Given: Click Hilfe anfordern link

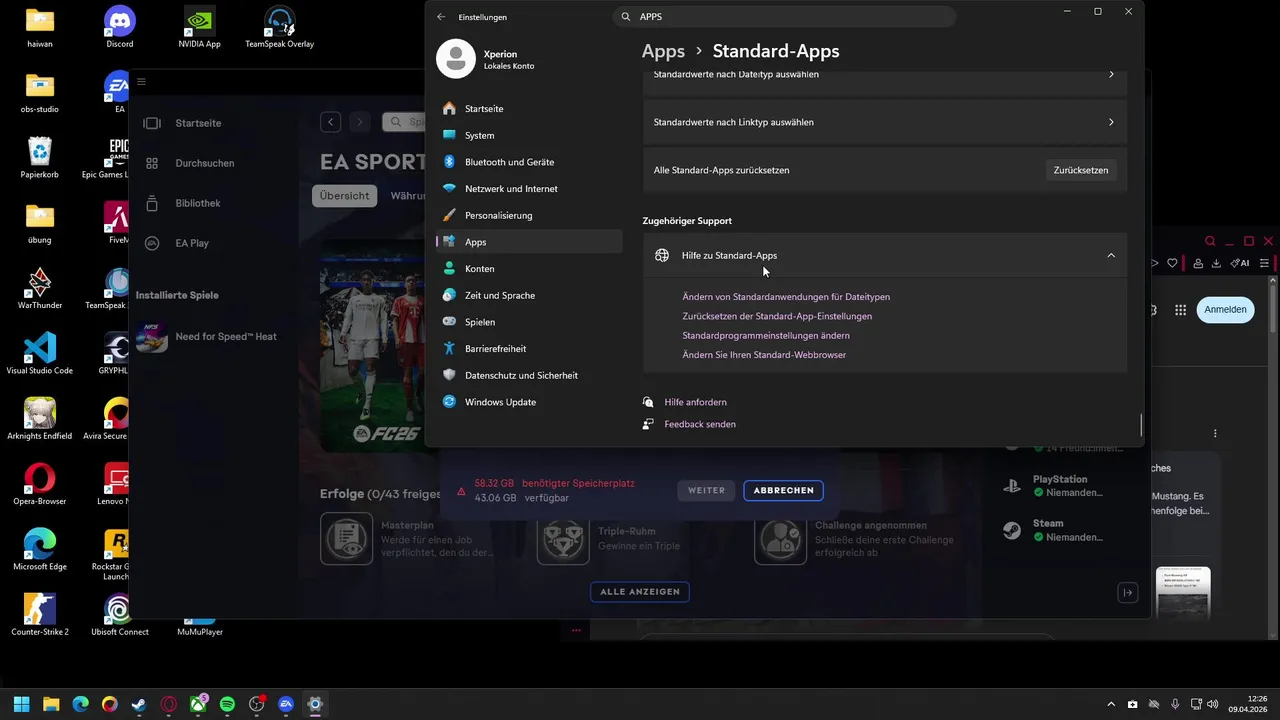Looking at the screenshot, I should point(695,402).
